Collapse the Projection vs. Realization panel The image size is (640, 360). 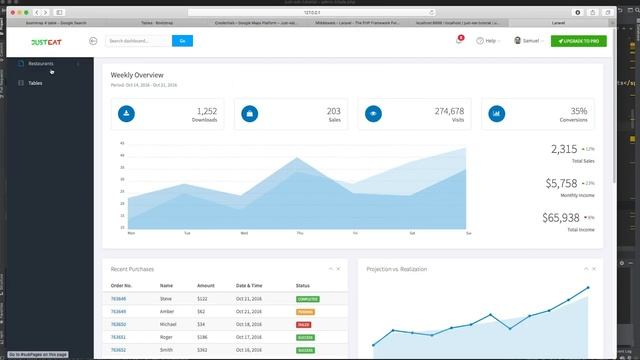[586, 269]
